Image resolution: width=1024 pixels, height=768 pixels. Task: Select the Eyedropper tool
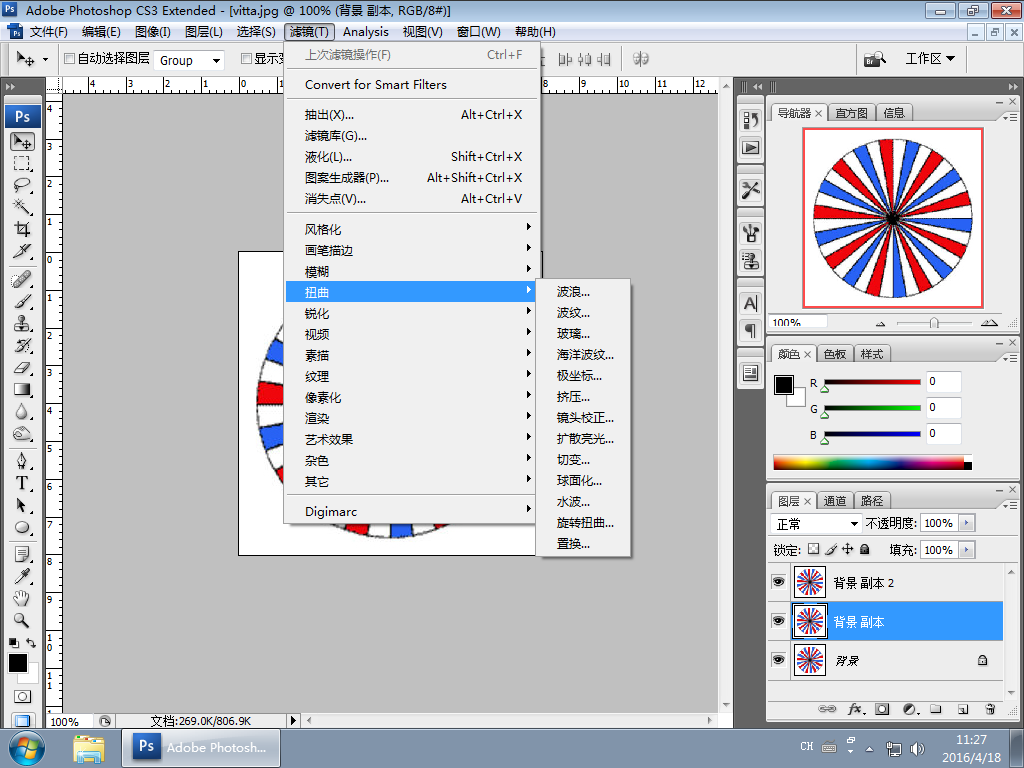[x=22, y=576]
